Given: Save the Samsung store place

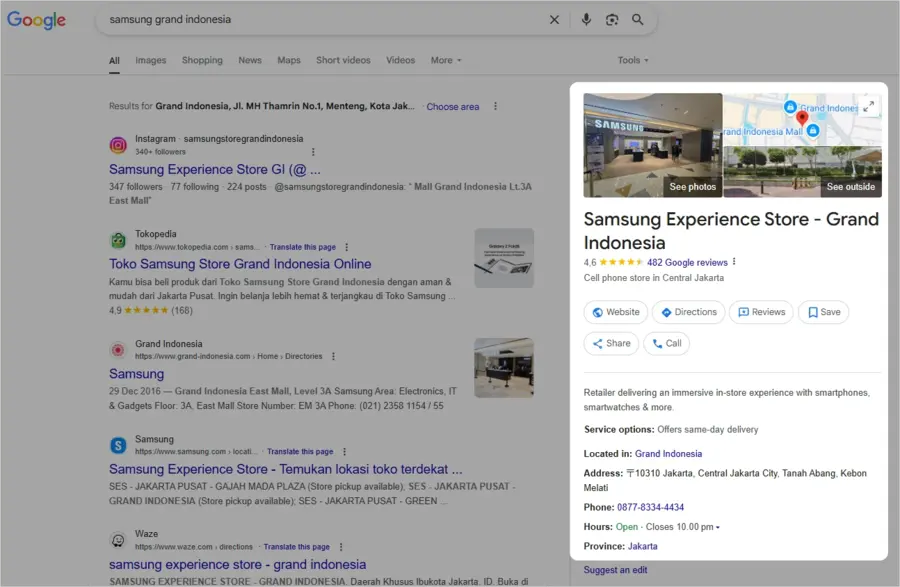Looking at the screenshot, I should pyautogui.click(x=824, y=312).
